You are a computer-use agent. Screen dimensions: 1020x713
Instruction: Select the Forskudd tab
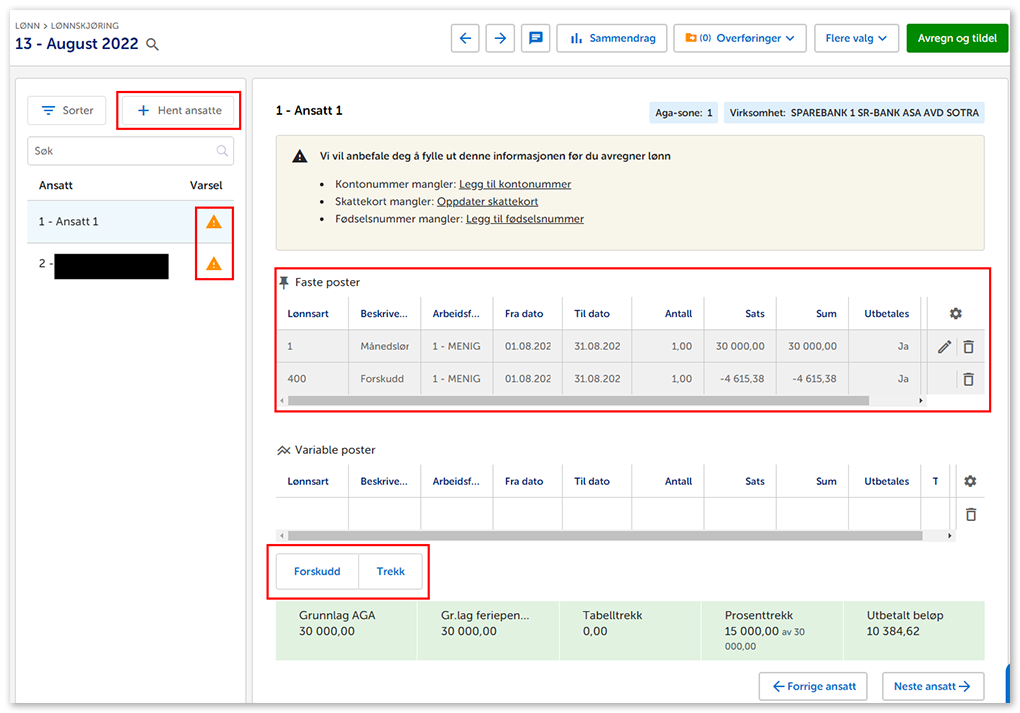tap(317, 571)
